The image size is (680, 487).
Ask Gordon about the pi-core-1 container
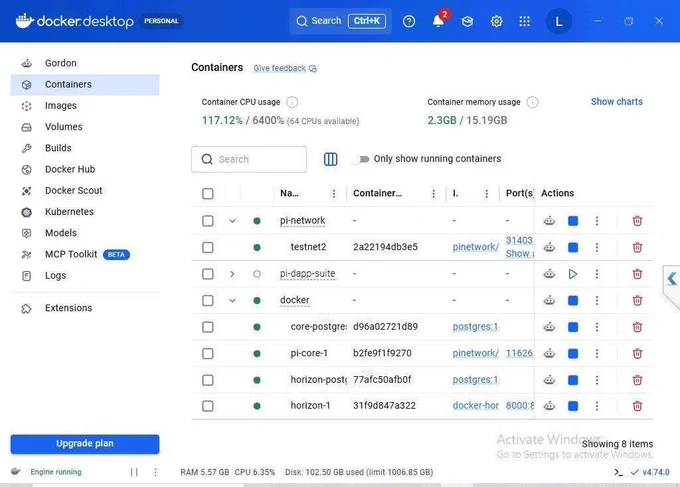tap(549, 353)
